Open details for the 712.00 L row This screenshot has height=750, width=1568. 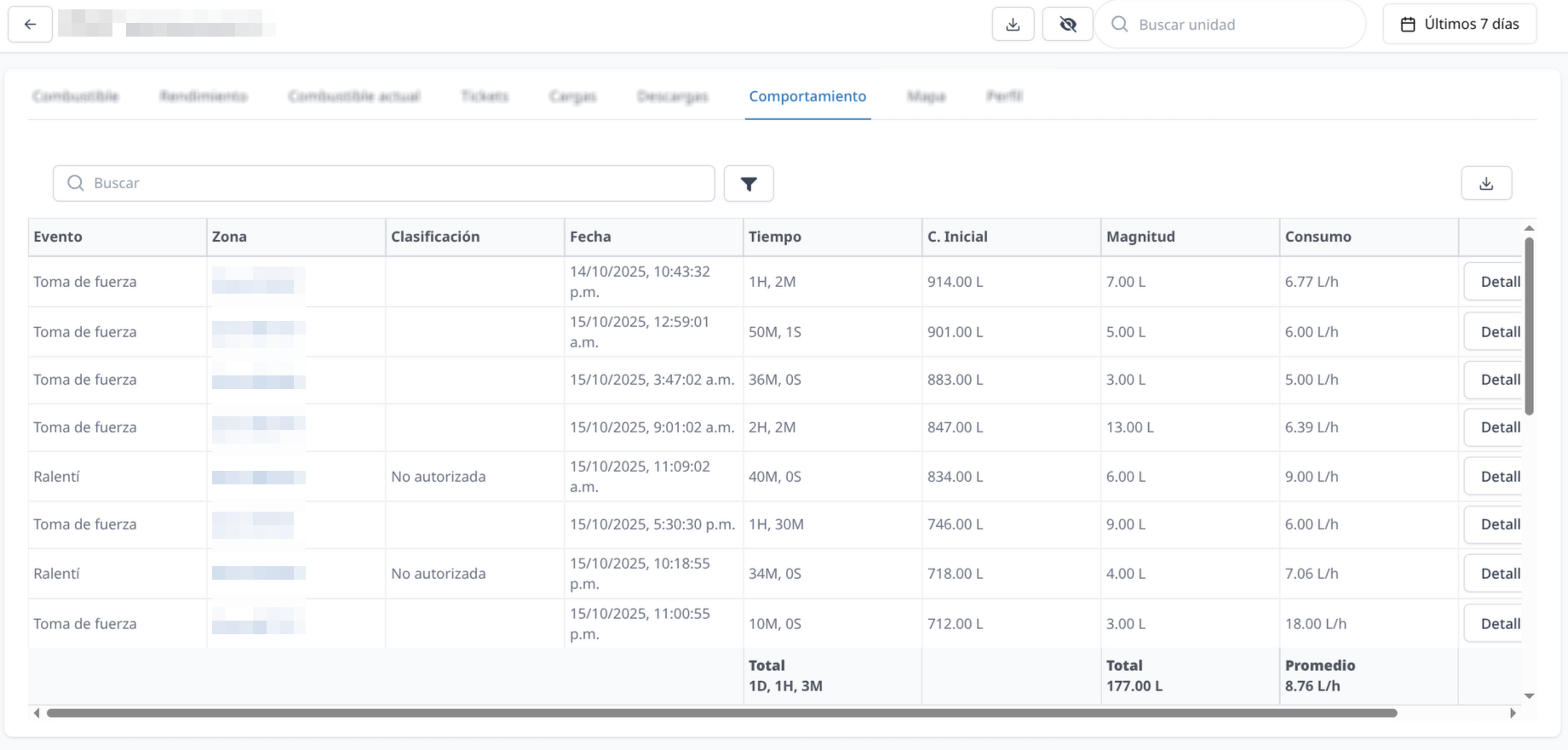(1494, 624)
